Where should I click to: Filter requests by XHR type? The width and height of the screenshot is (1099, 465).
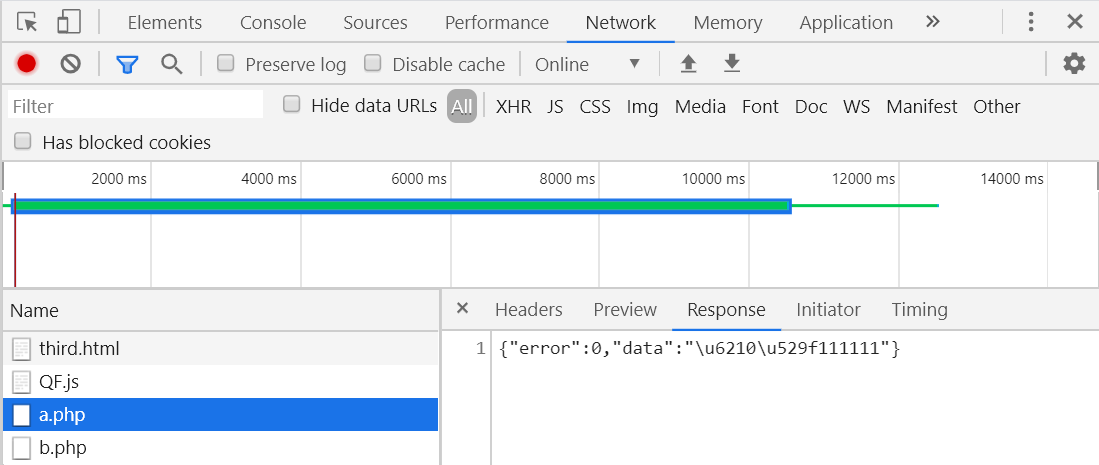[x=514, y=107]
